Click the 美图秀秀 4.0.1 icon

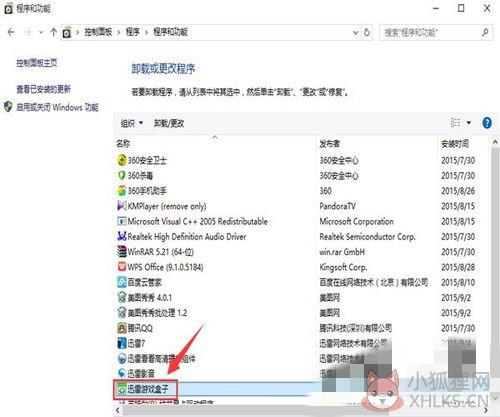(122, 297)
